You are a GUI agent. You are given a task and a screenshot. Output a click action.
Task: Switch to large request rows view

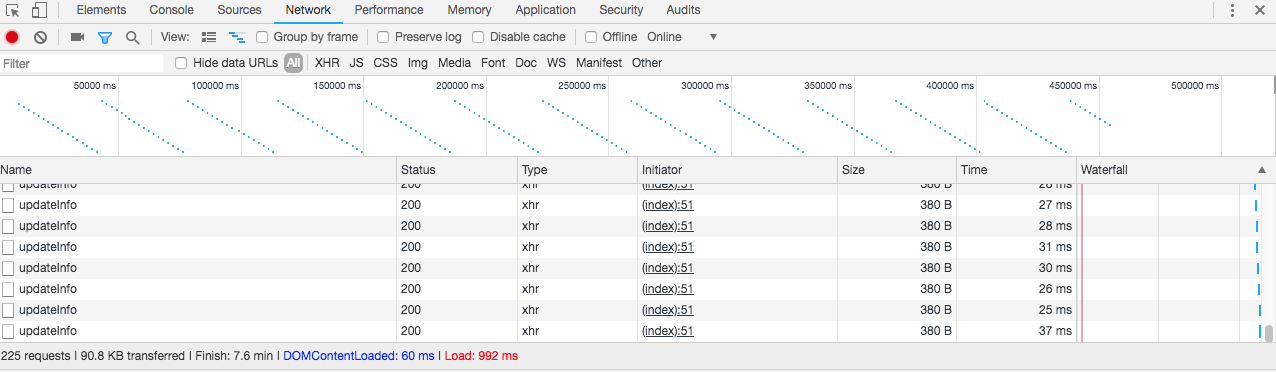point(209,37)
